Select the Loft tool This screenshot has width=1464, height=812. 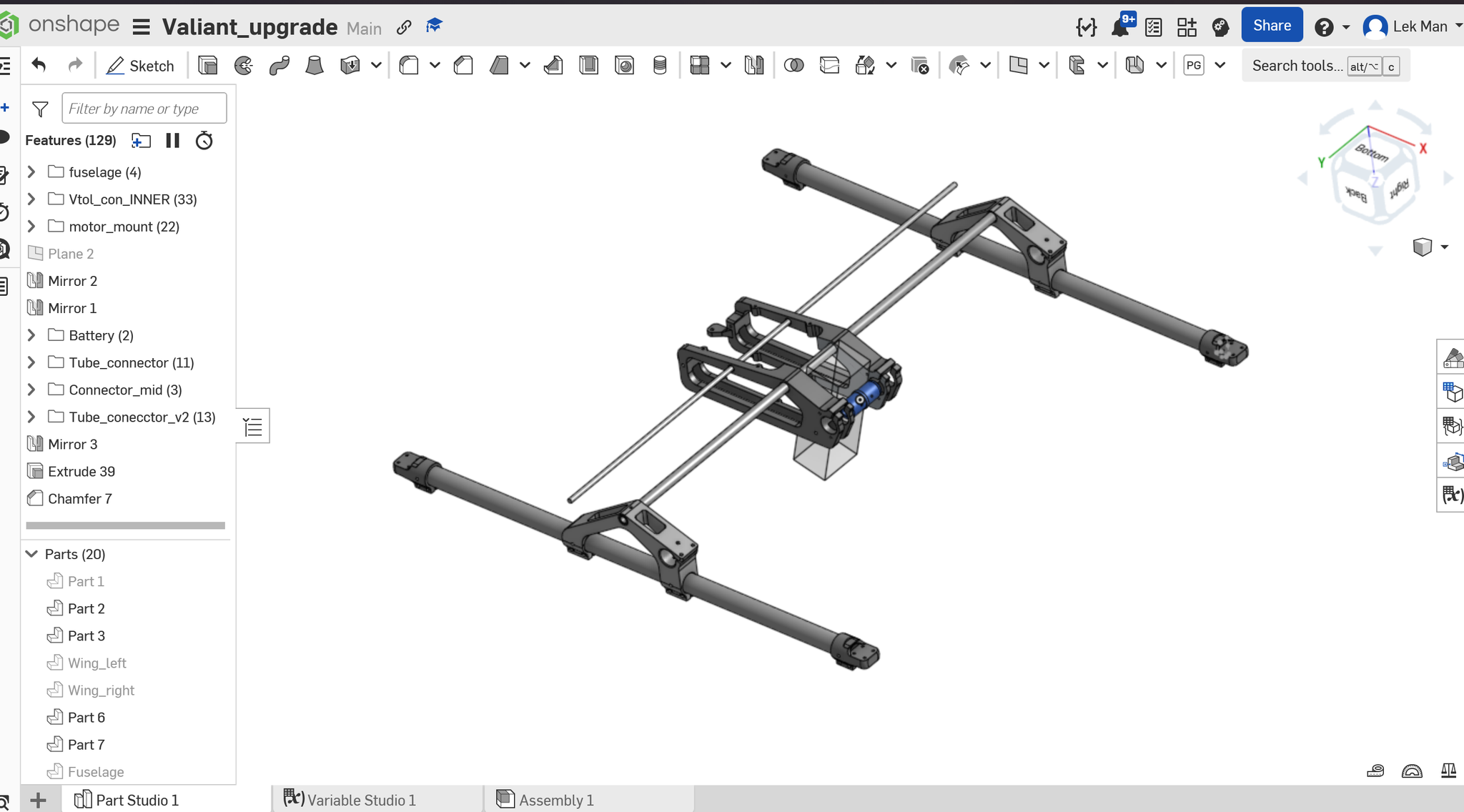click(x=314, y=66)
